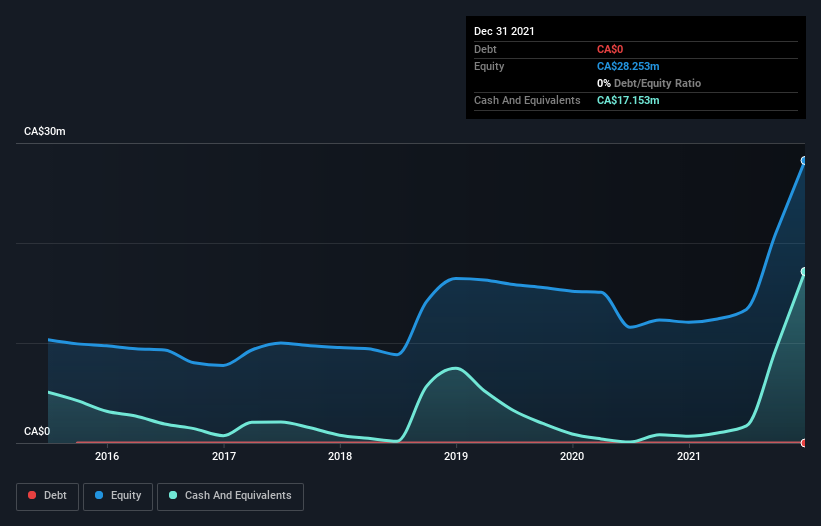Click the Debt row label in tooltip
Screen dimensions: 821x526
[485, 49]
